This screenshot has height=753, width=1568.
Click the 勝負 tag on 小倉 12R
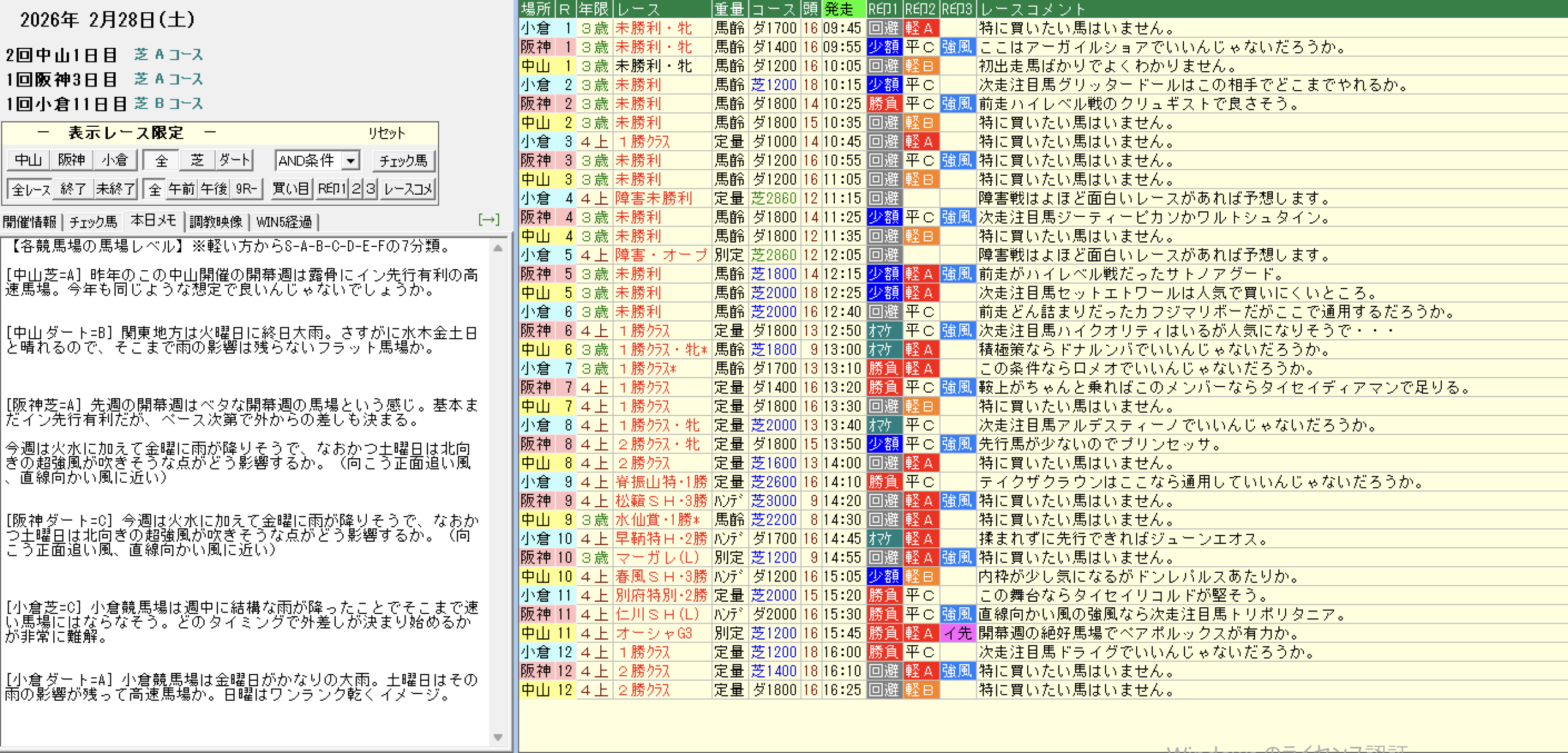pyautogui.click(x=883, y=653)
